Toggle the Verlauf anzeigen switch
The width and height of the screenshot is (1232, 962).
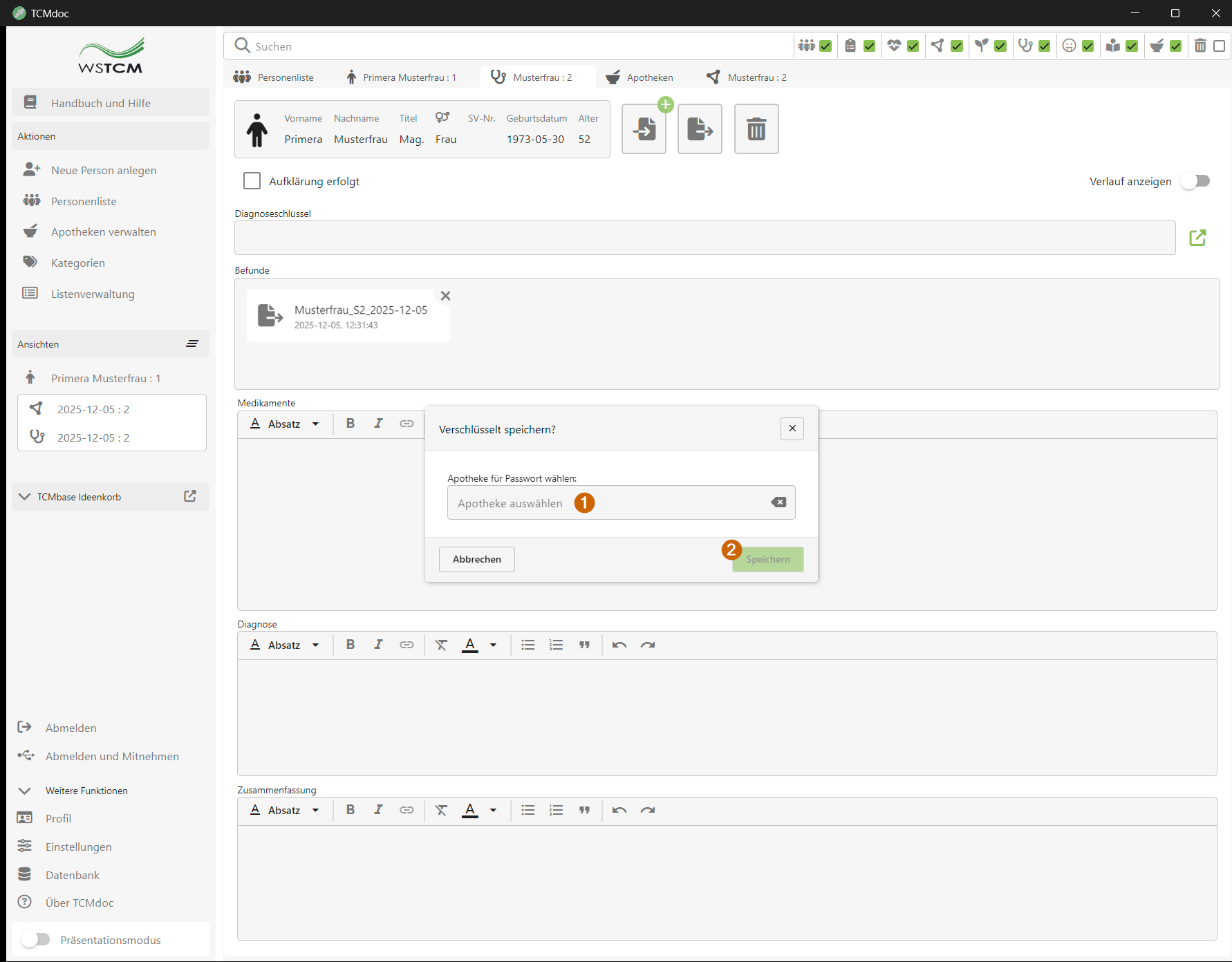1196,181
